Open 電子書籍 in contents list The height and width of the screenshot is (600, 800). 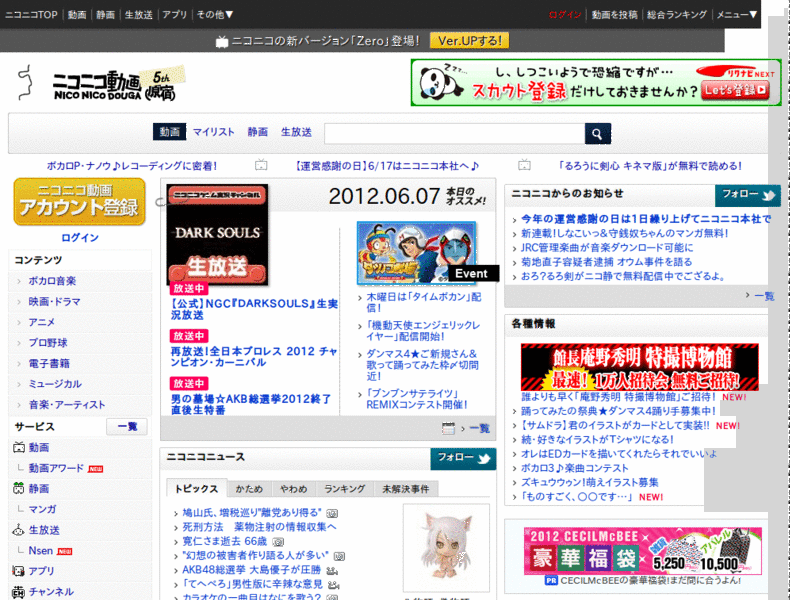click(49, 363)
